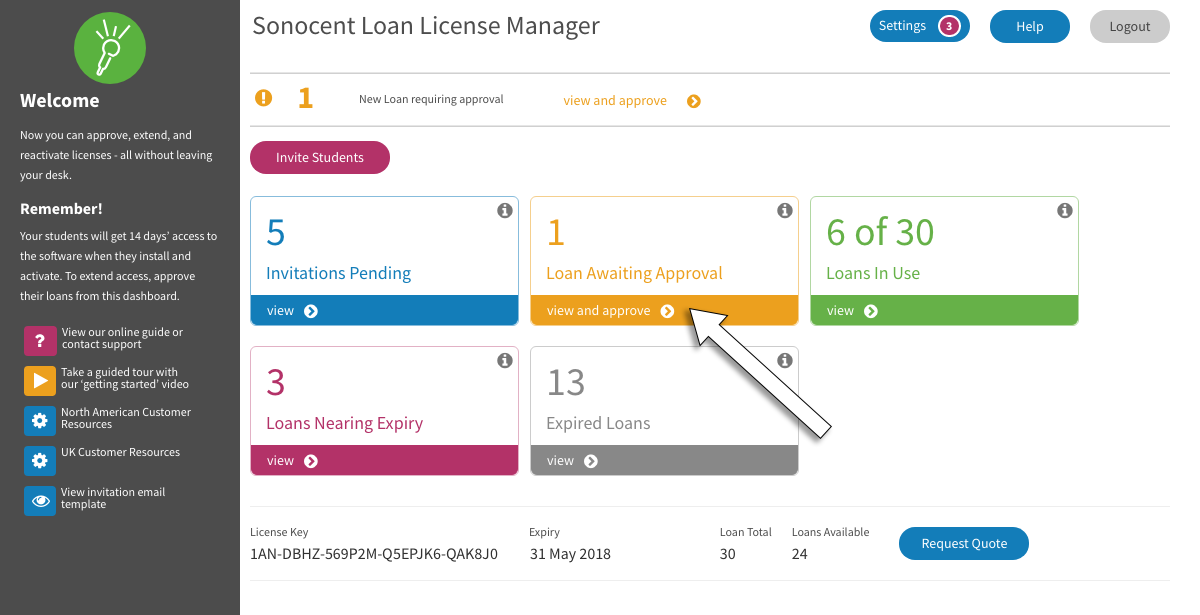Click the '6 of 30' loans count
Viewport: 1200px width, 615px height.
point(880,232)
